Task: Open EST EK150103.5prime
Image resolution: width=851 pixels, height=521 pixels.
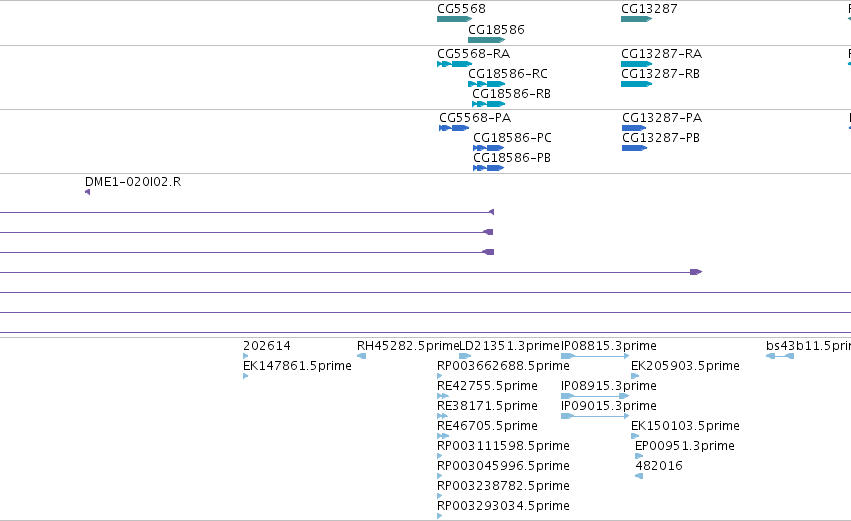Action: pos(685,426)
